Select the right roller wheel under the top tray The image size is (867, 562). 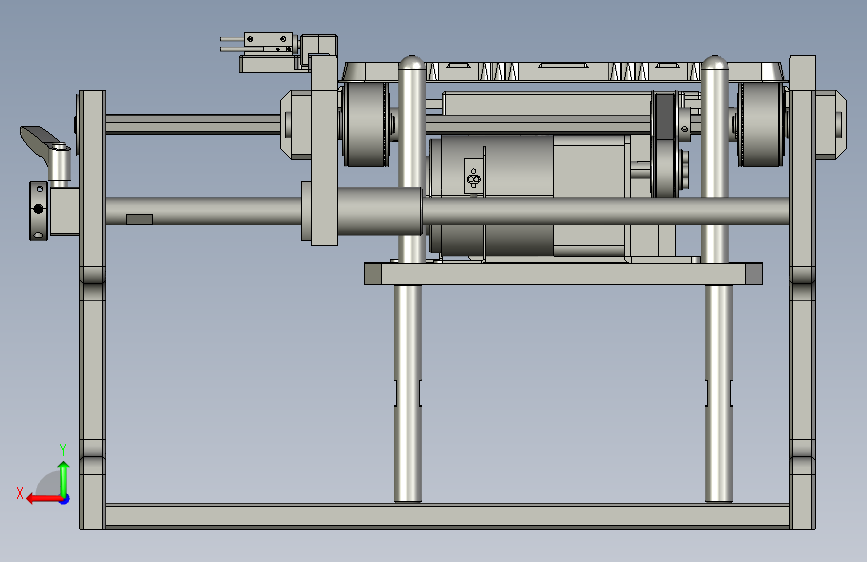(x=761, y=124)
